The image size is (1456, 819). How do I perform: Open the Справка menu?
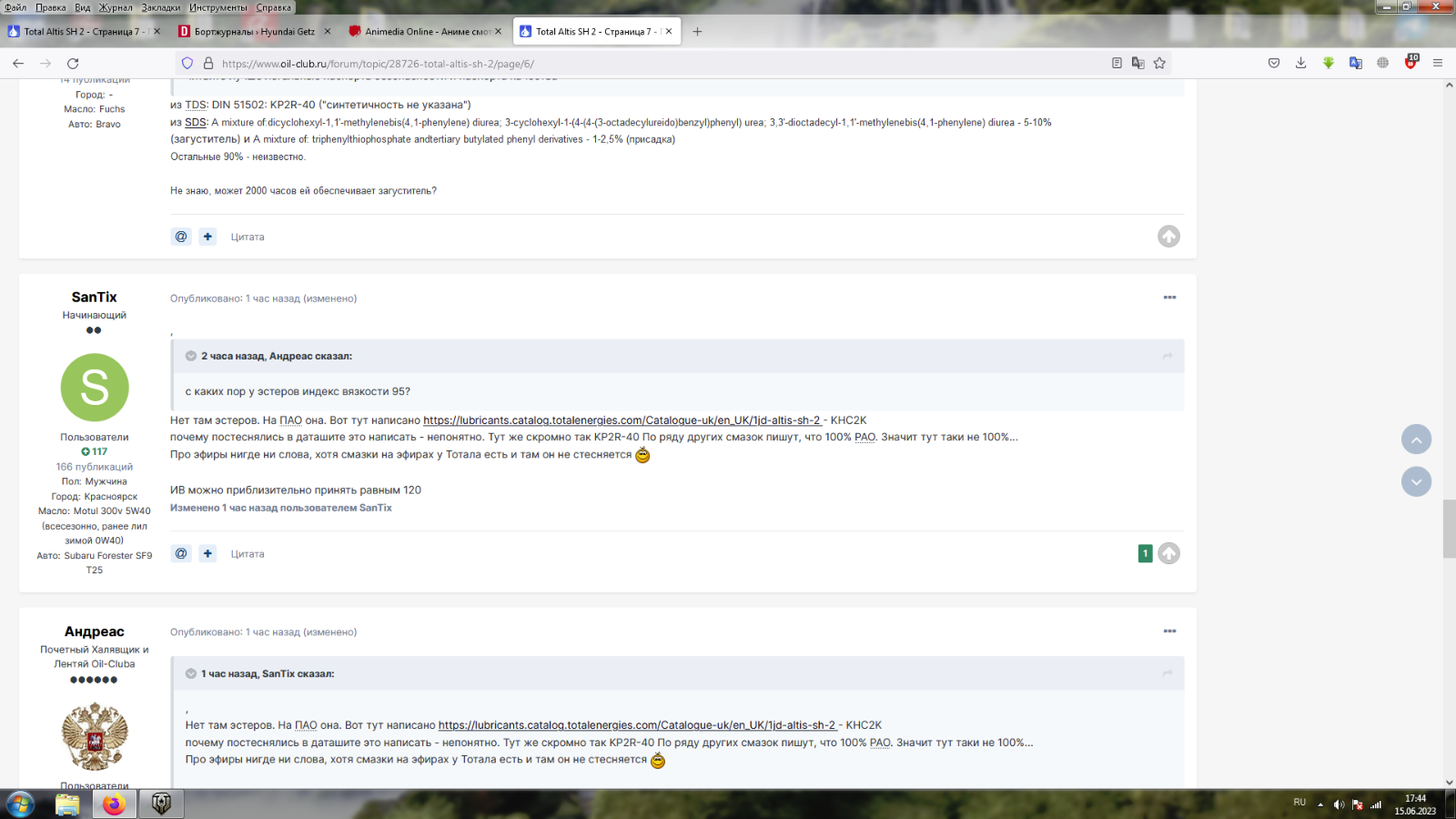coord(274,7)
